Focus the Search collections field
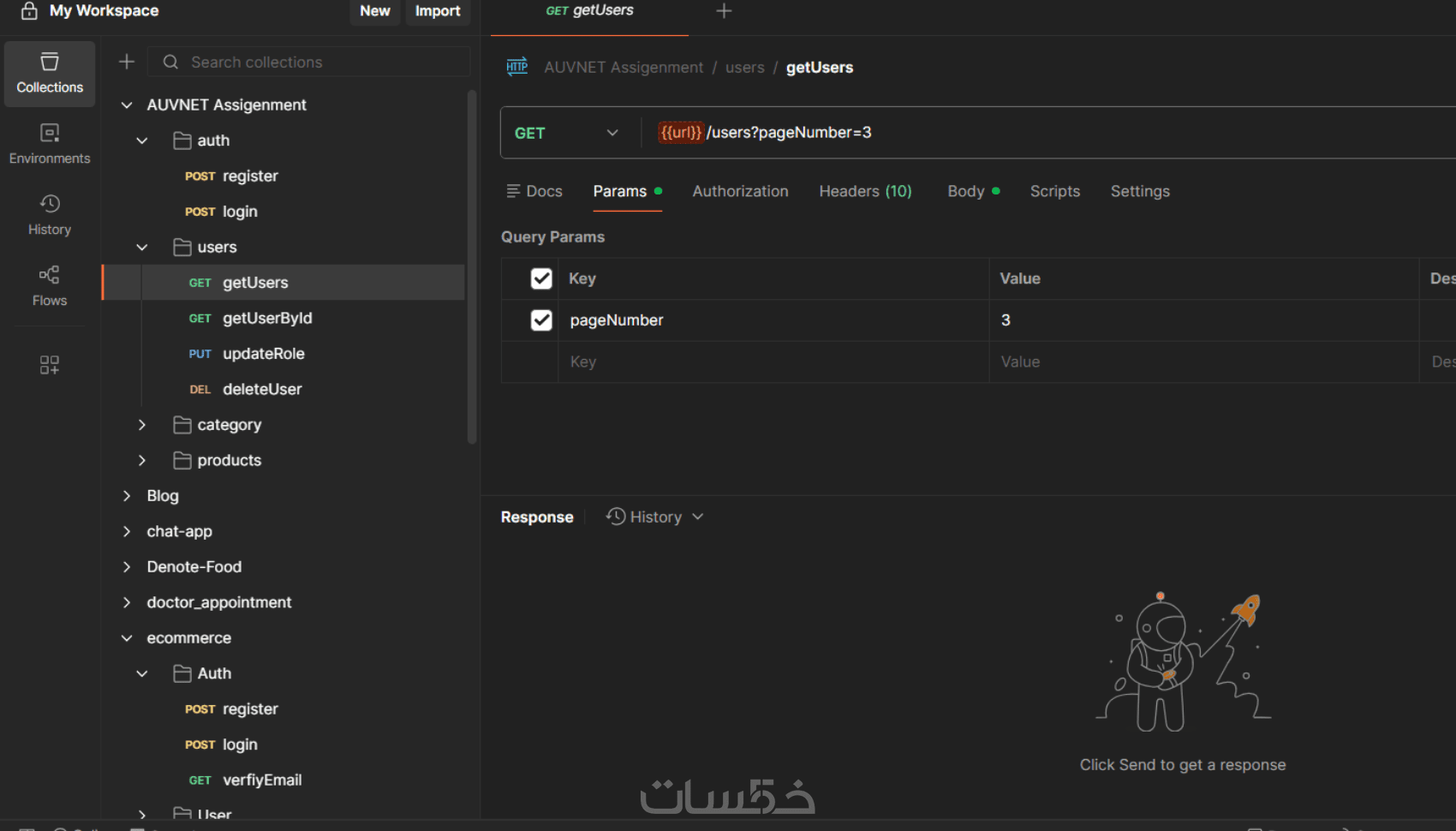 [x=310, y=62]
